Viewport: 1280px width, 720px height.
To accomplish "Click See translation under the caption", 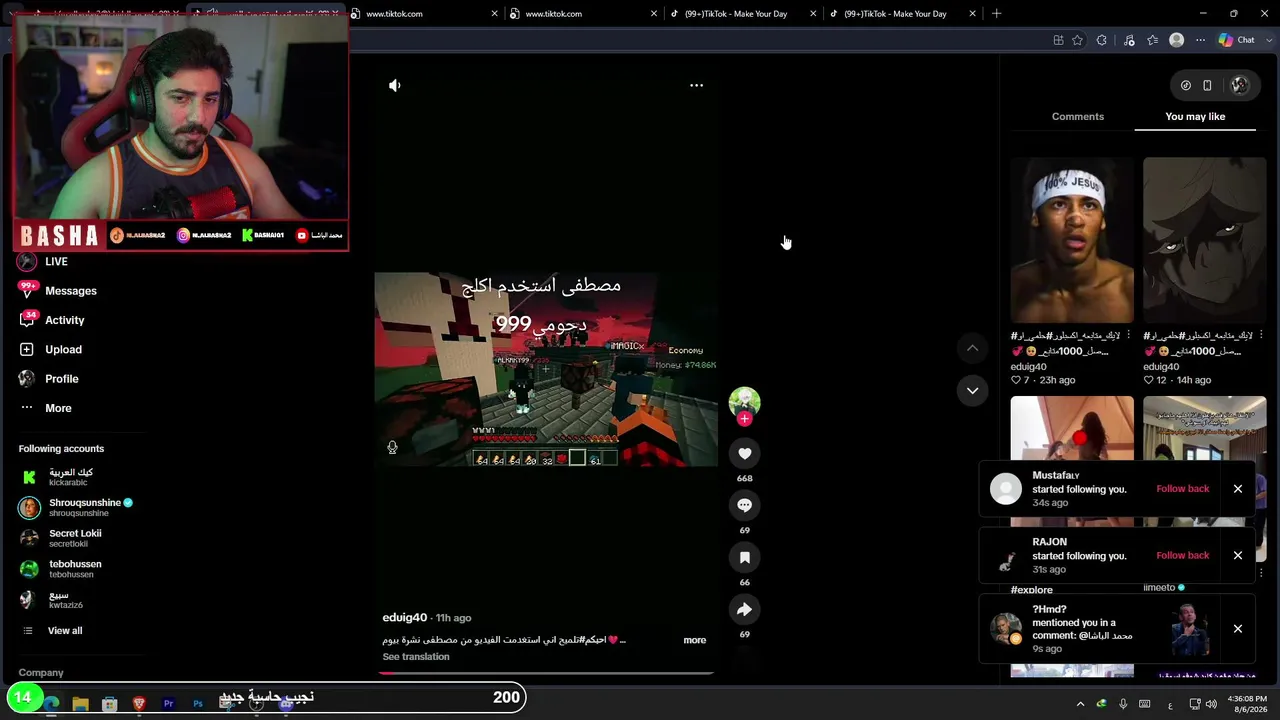I will [416, 657].
